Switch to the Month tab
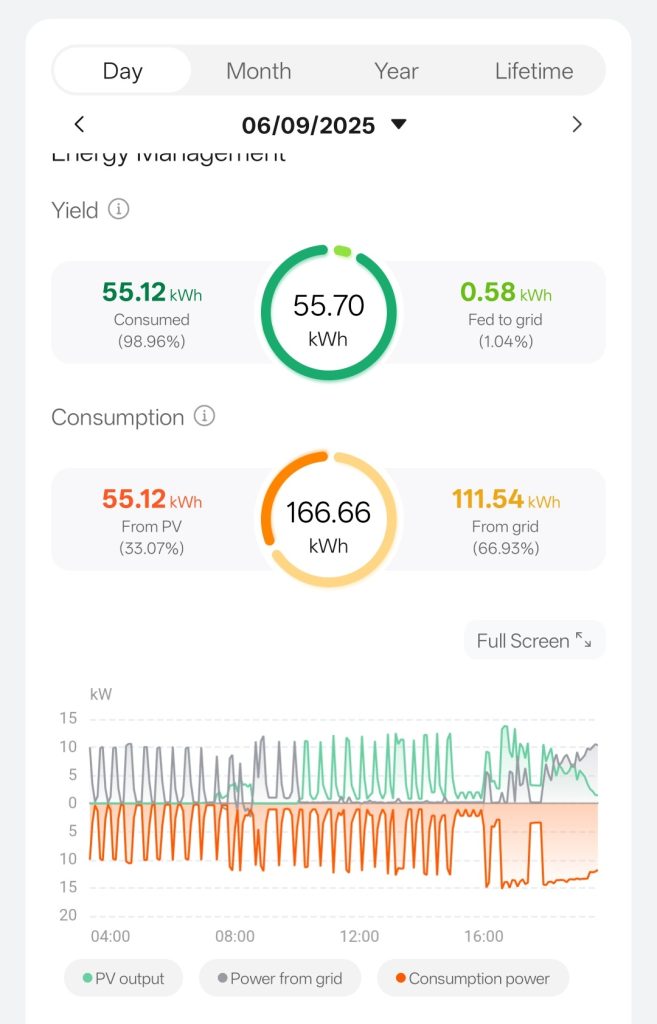This screenshot has width=657, height=1024. tap(258, 71)
